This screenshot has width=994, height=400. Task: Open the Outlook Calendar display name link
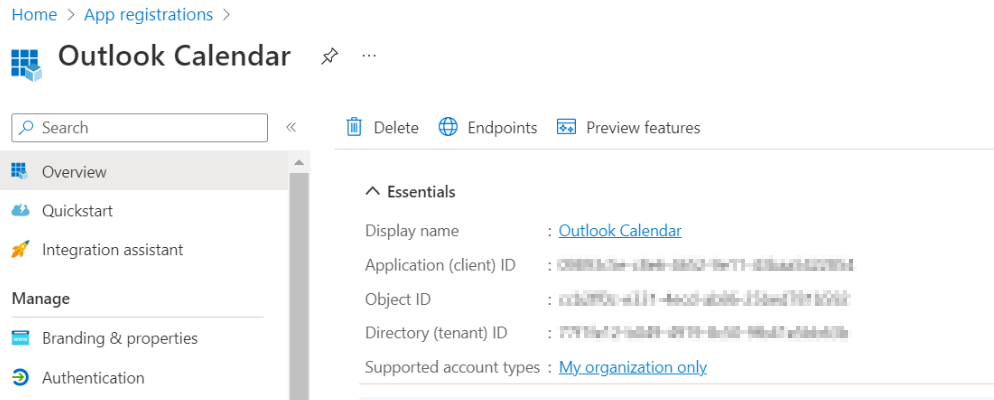(620, 231)
